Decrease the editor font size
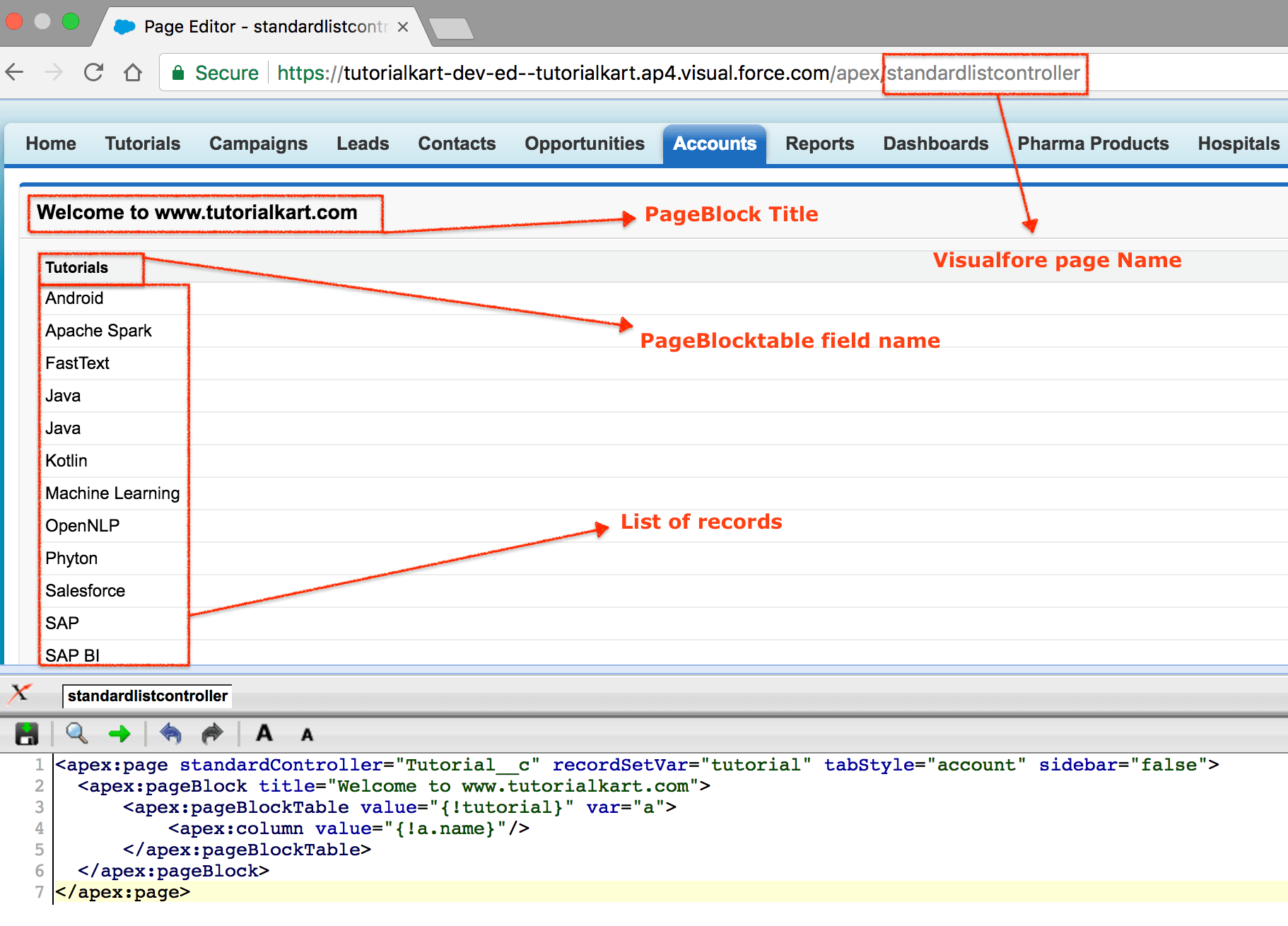The height and width of the screenshot is (926, 1288). coord(307,735)
